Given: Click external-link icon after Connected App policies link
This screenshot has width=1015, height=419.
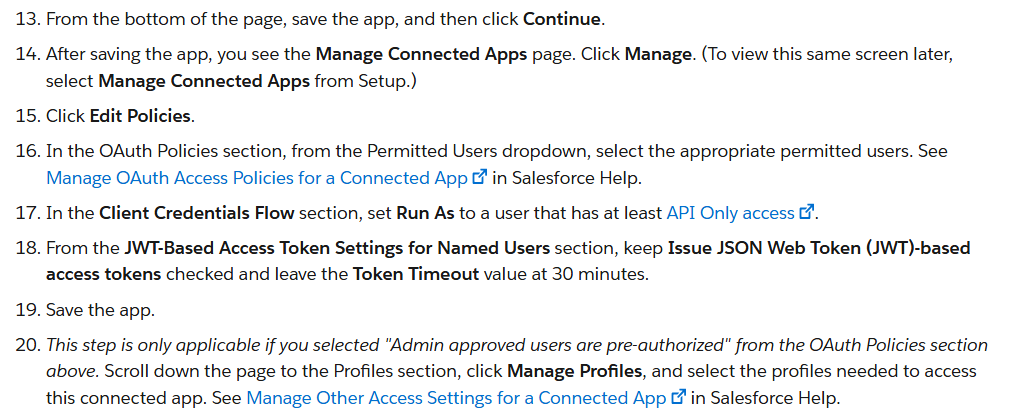Looking at the screenshot, I should pyautogui.click(x=480, y=177).
